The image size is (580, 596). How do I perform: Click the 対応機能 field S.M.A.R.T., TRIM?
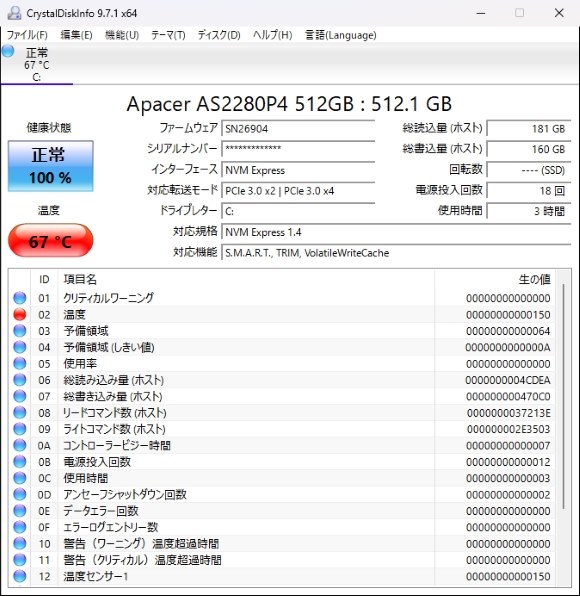(x=396, y=252)
